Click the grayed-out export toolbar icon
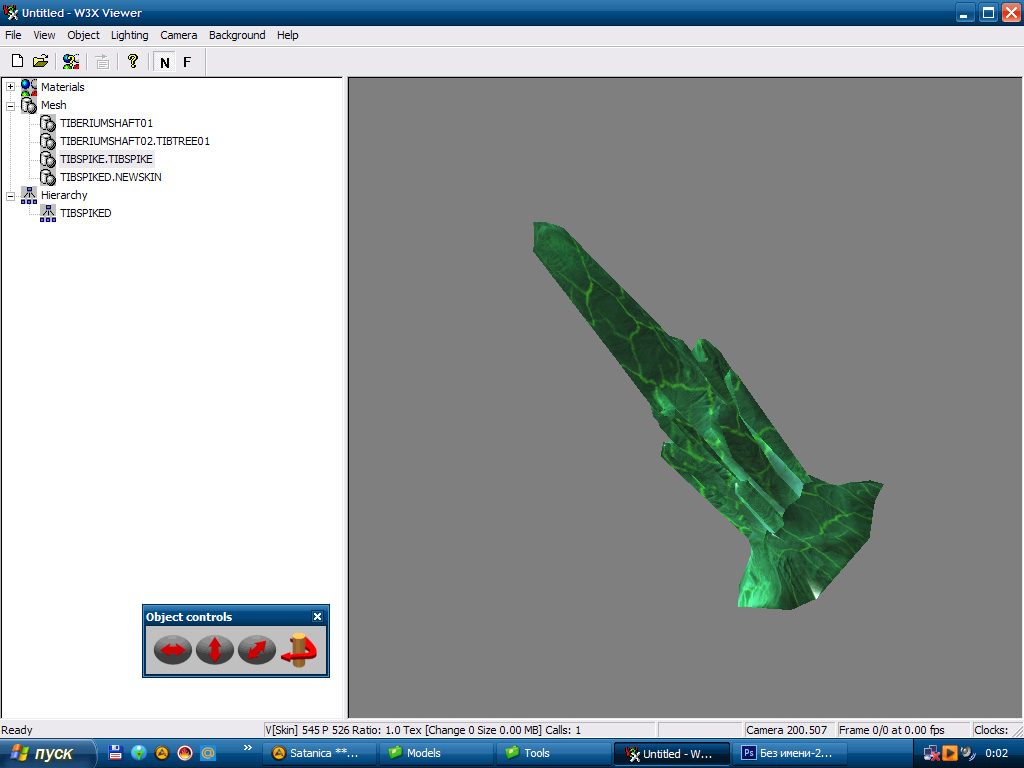Viewport: 1024px width, 768px height. click(x=102, y=61)
